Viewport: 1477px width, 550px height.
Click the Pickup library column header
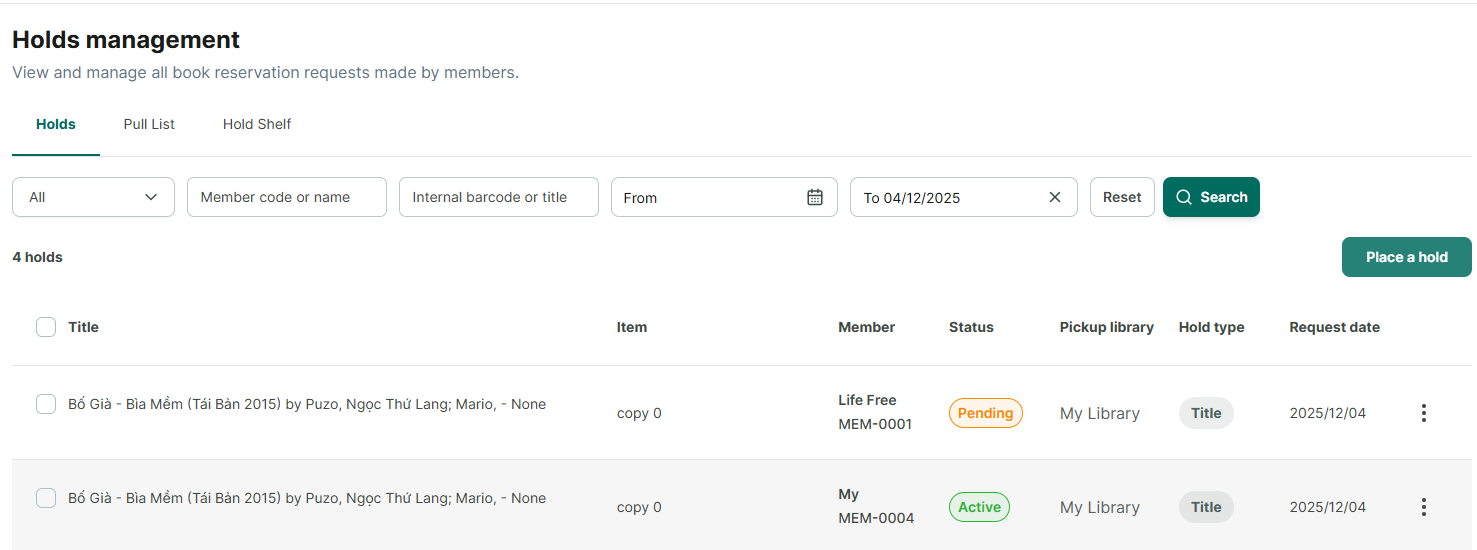pos(1107,327)
